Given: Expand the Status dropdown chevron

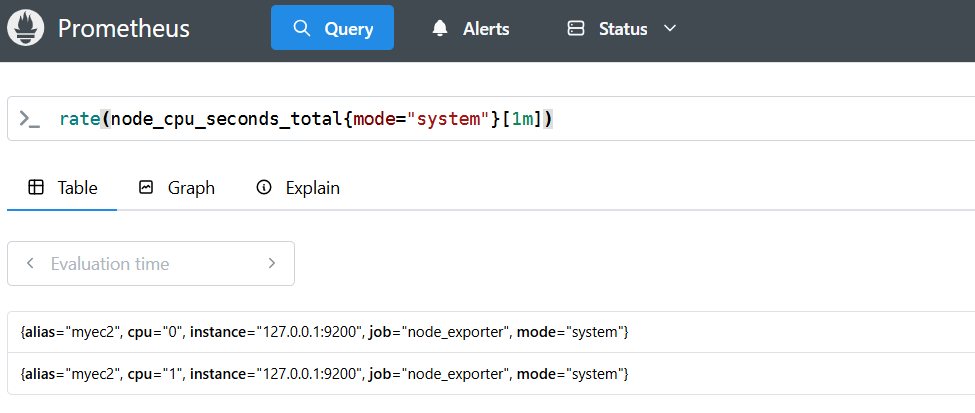Looking at the screenshot, I should [670, 29].
